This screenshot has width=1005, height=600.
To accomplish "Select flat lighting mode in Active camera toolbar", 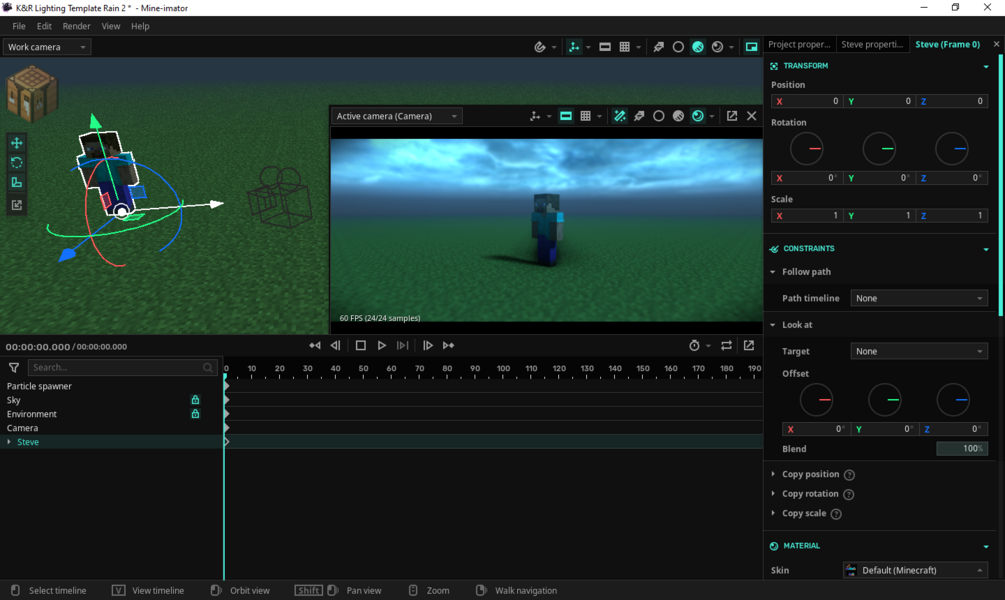I will [639, 116].
